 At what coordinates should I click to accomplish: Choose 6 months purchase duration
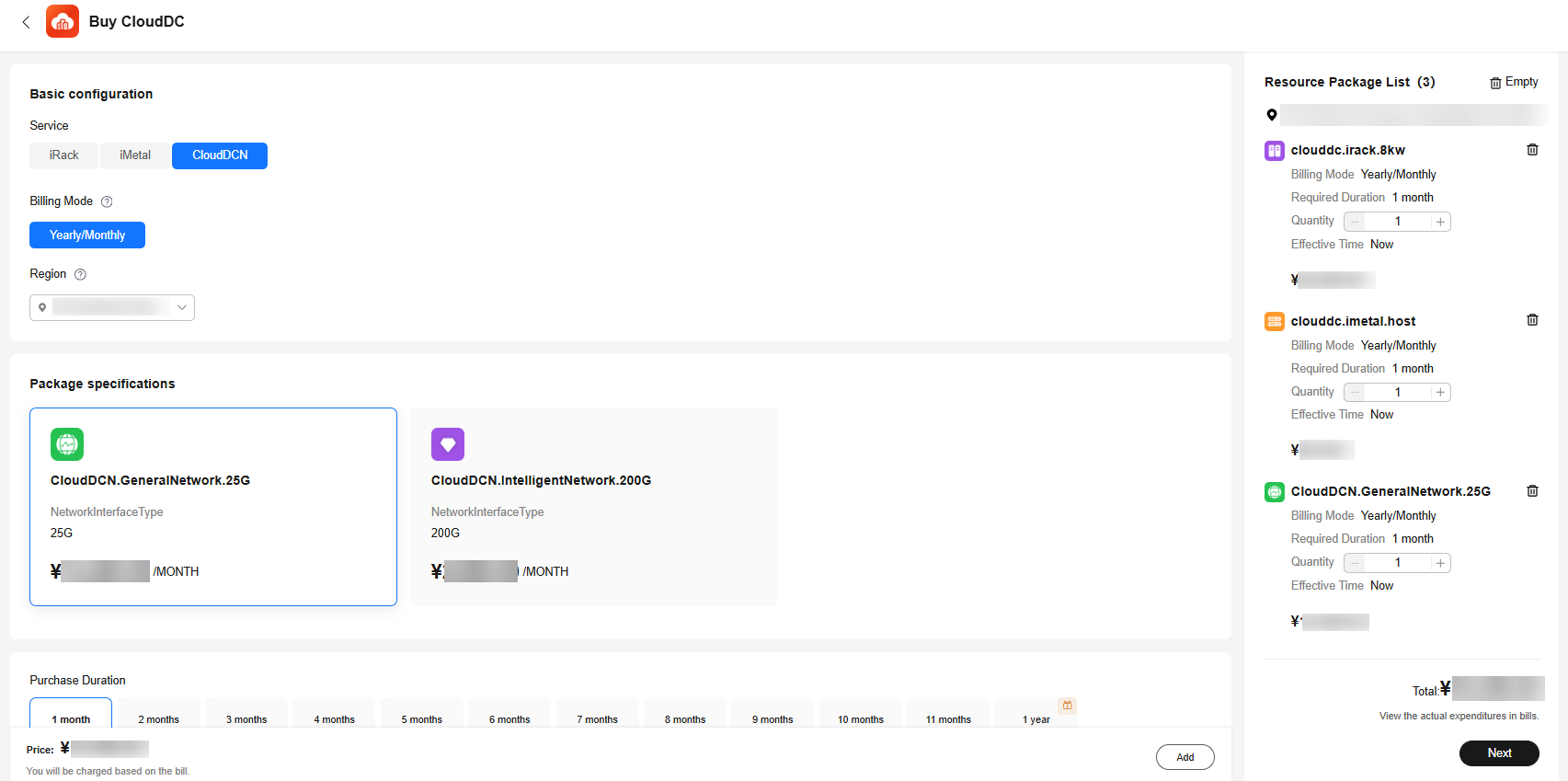[x=509, y=714]
